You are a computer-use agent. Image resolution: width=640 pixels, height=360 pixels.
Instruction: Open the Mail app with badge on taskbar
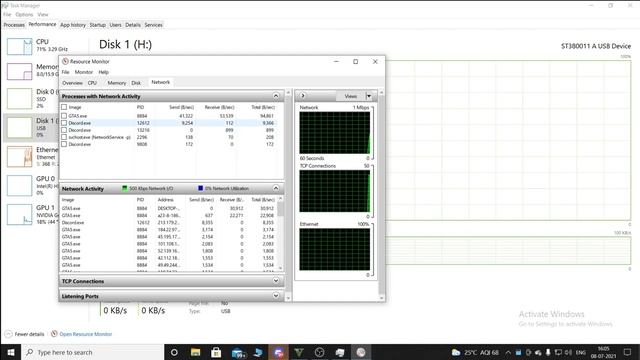238,352
